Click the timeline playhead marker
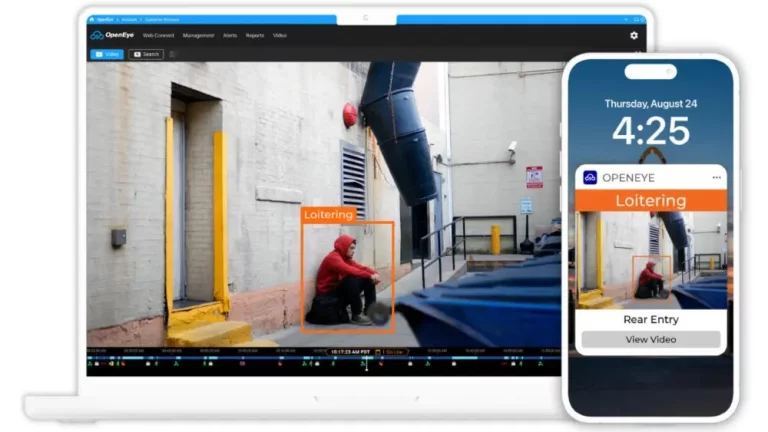 (x=366, y=363)
